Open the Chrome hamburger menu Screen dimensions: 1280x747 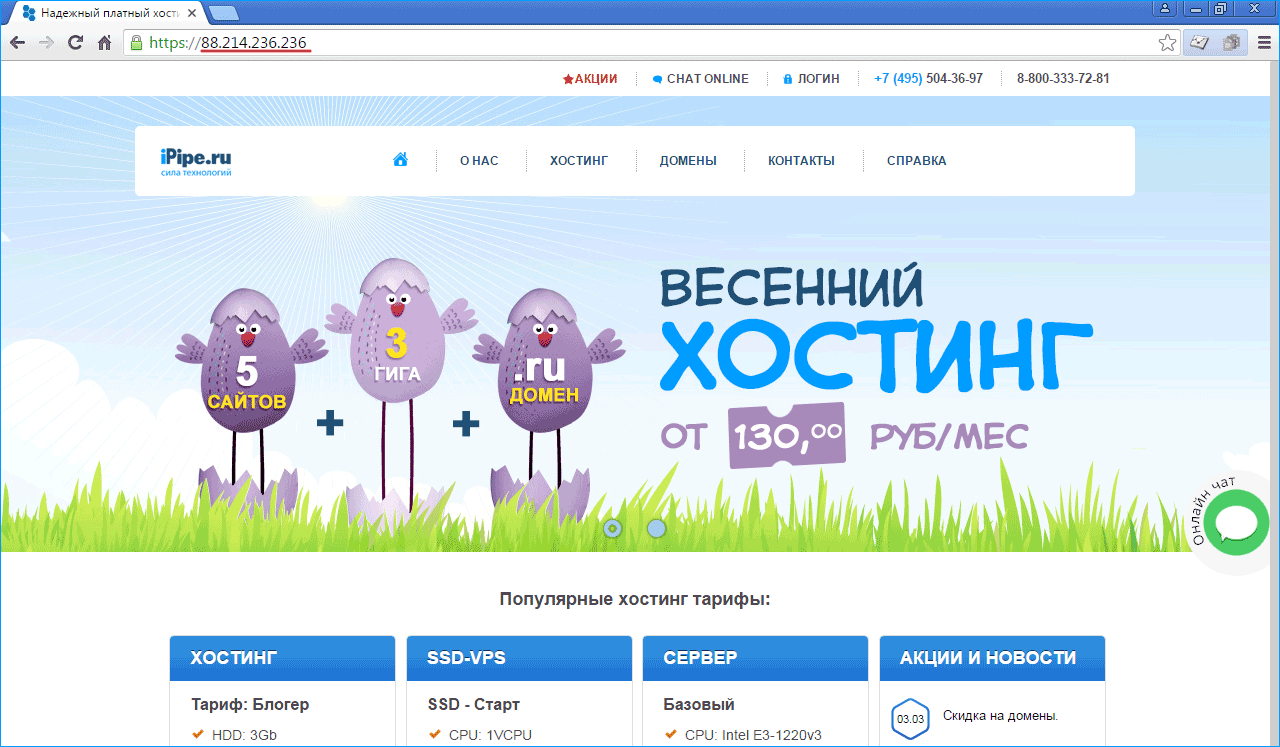click(1265, 43)
